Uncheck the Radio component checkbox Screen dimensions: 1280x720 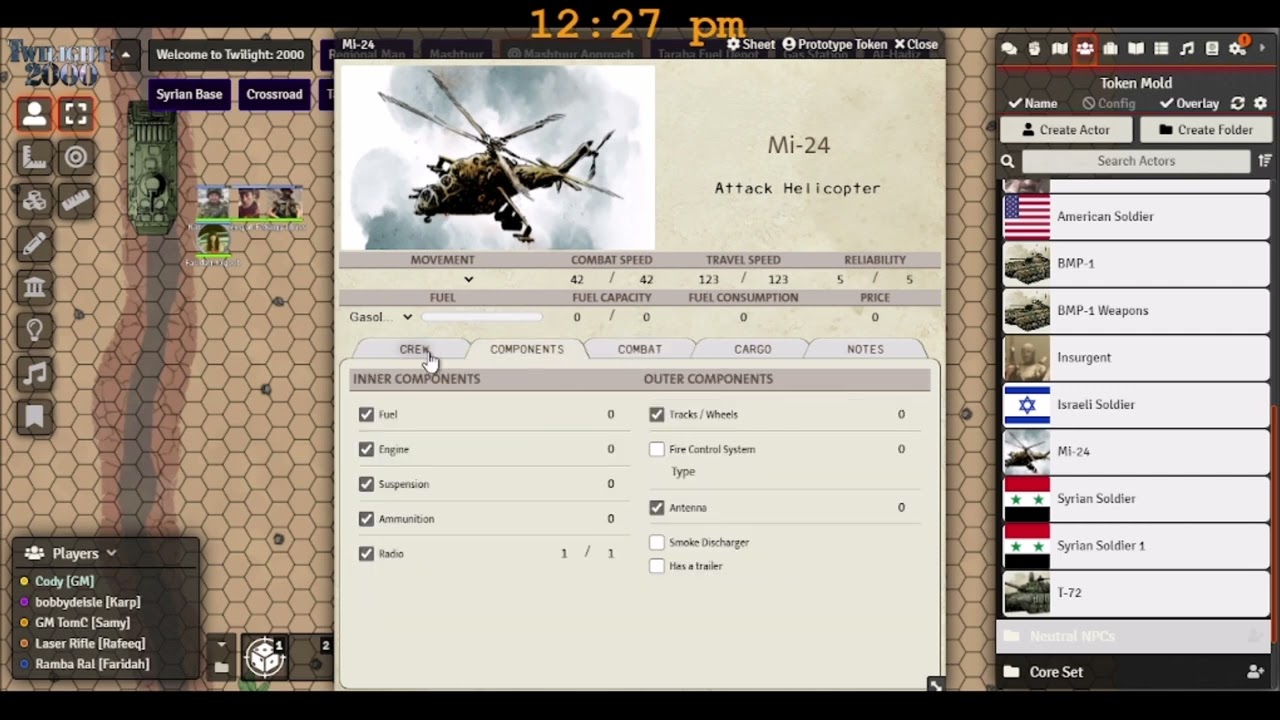pyautogui.click(x=366, y=553)
